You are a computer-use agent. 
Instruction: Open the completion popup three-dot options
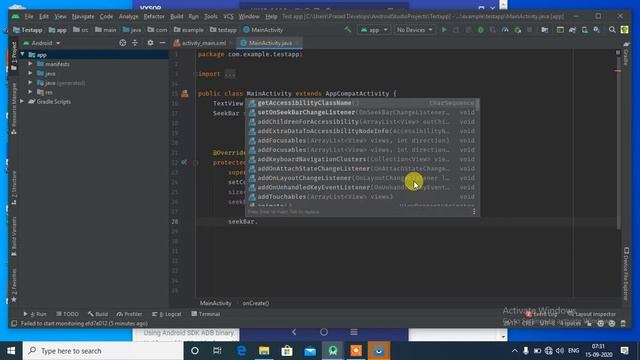click(474, 211)
